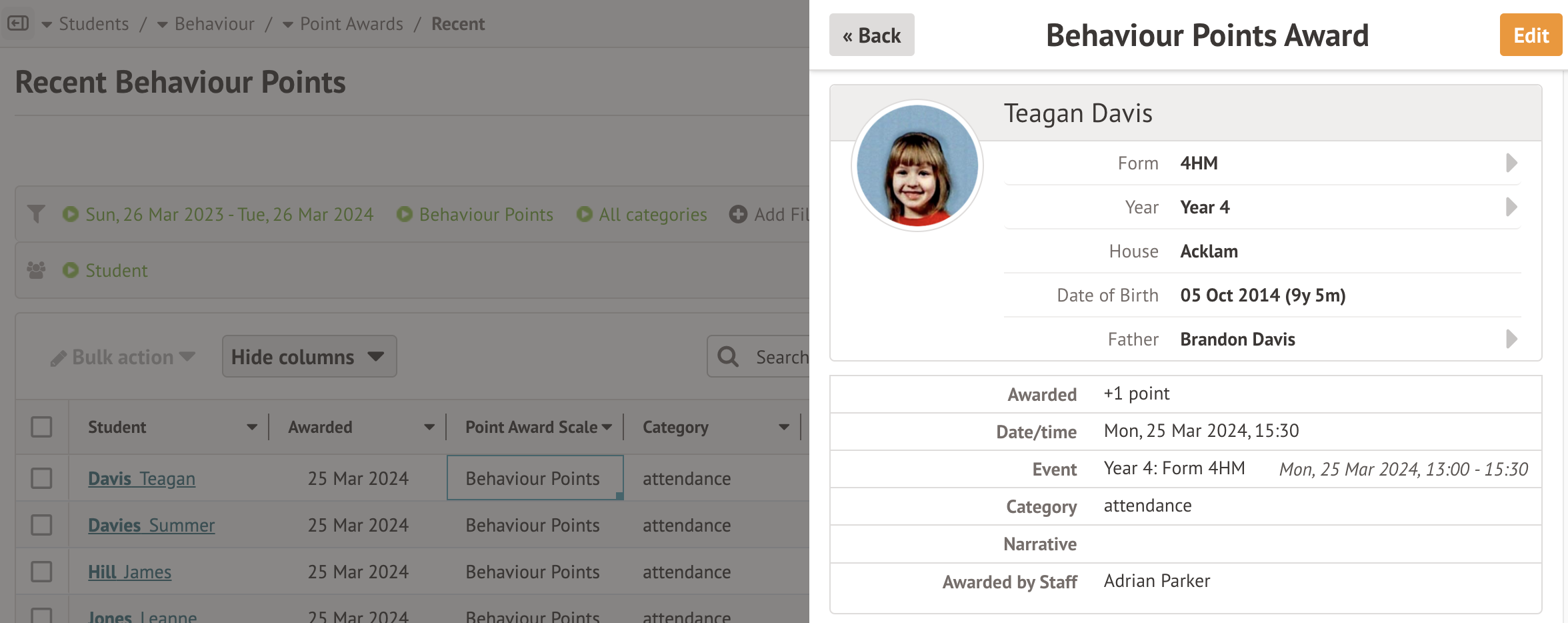Click the All categories filter arrow icon
Image resolution: width=1568 pixels, height=623 pixels.
point(584,214)
